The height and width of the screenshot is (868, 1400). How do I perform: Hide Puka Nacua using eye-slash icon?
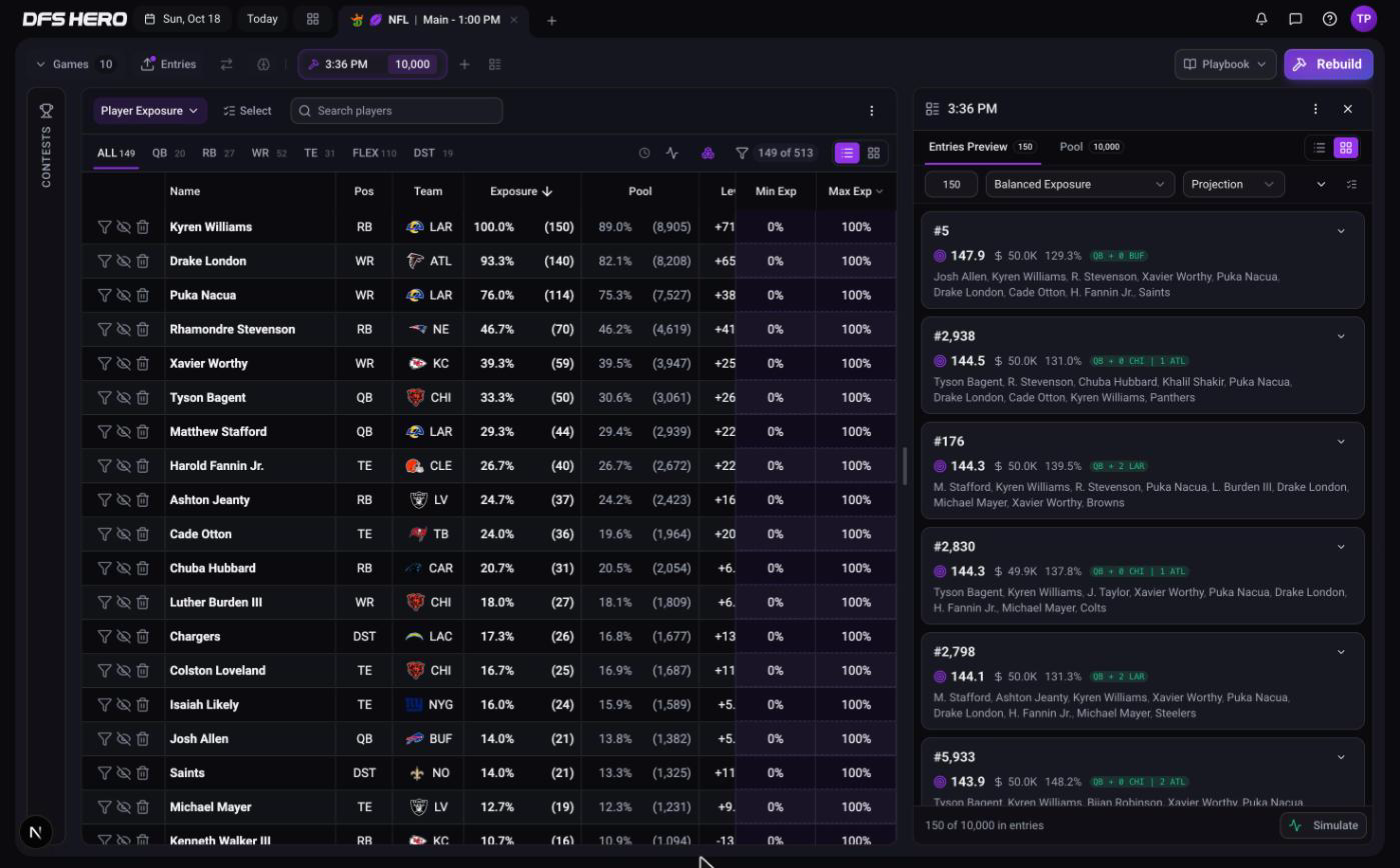(x=124, y=295)
